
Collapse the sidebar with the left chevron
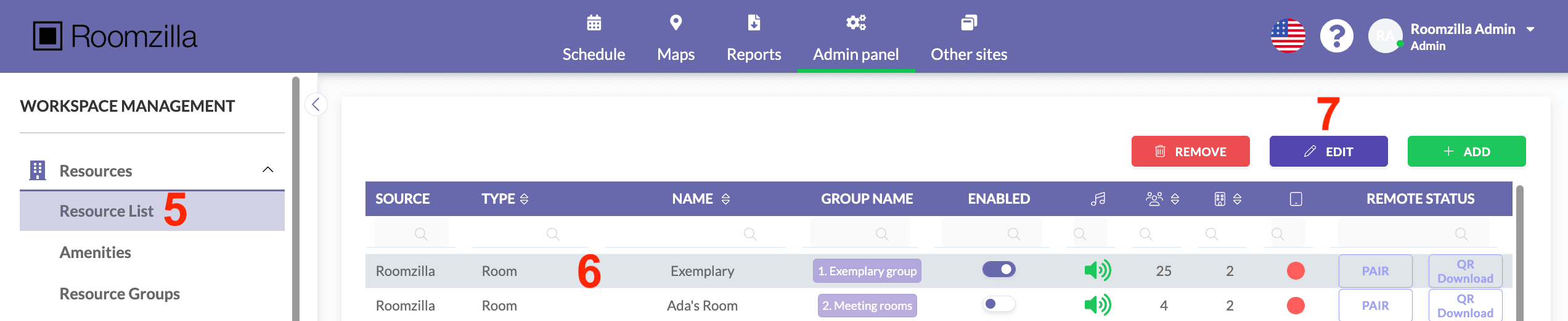316,104
